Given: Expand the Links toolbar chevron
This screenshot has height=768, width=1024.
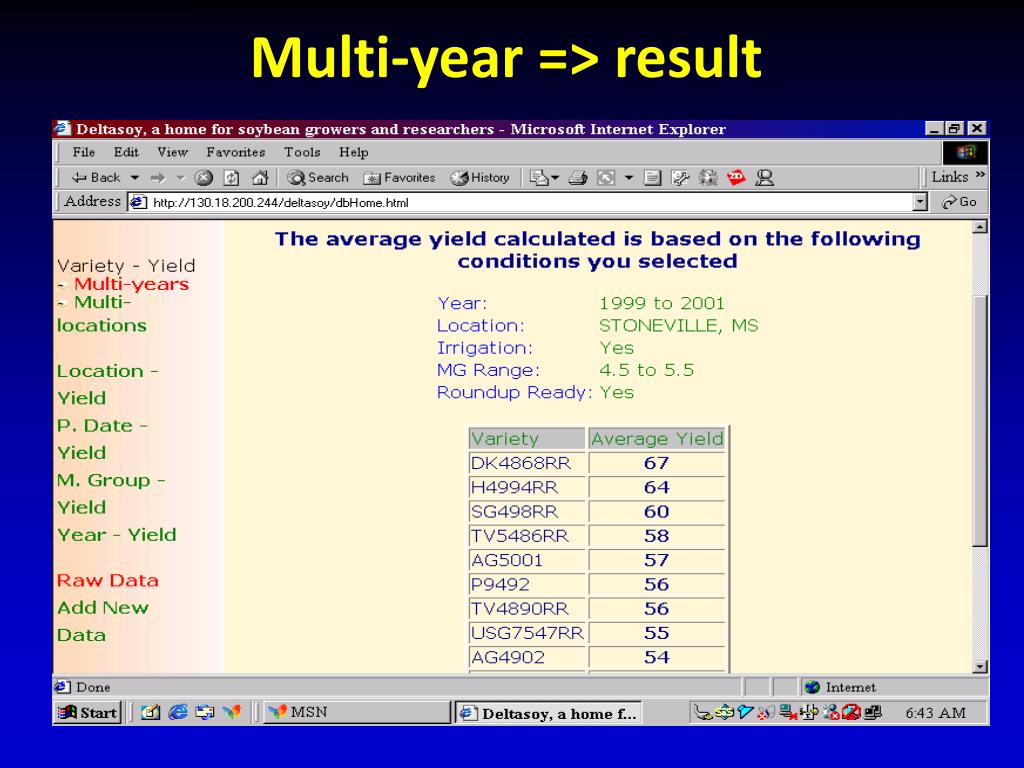Looking at the screenshot, I should tap(980, 175).
